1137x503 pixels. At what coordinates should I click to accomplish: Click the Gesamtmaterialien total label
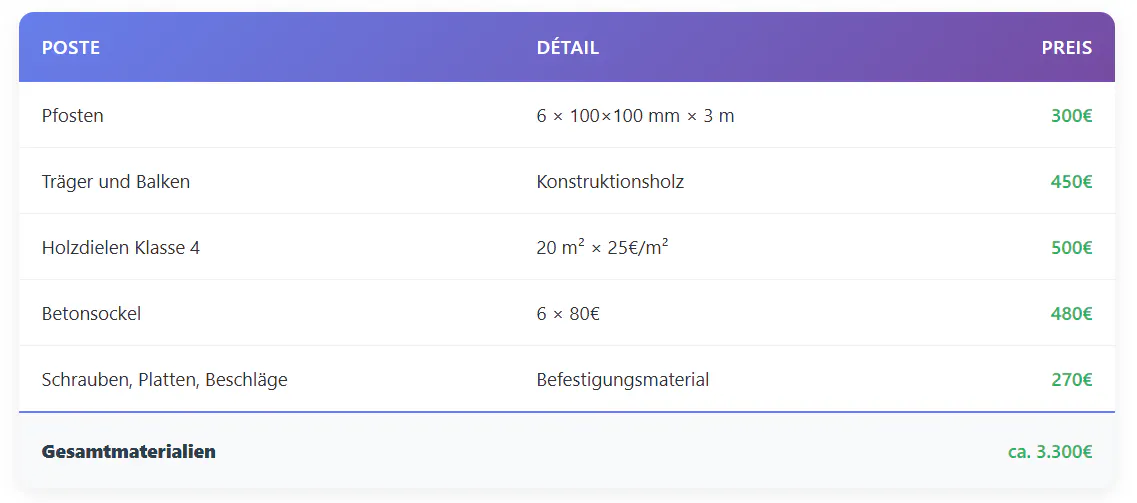point(128,452)
